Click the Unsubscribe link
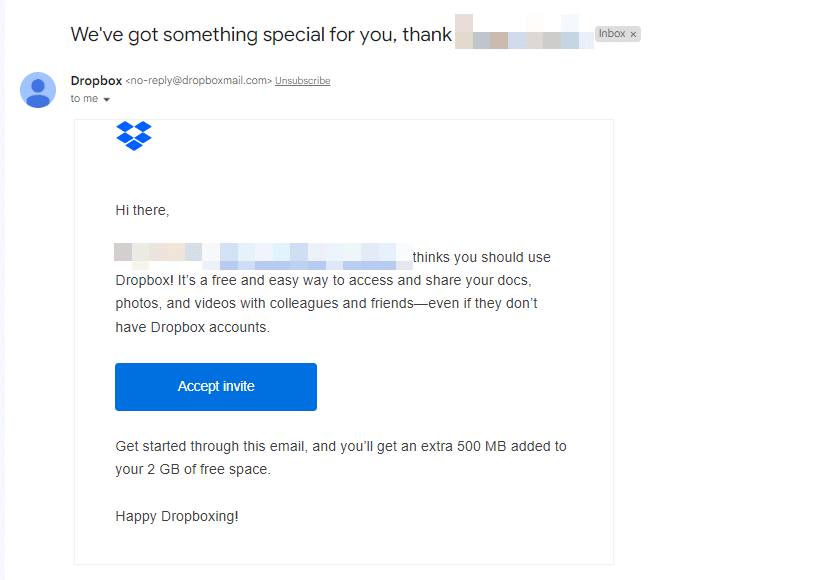813x580 pixels. tap(302, 81)
